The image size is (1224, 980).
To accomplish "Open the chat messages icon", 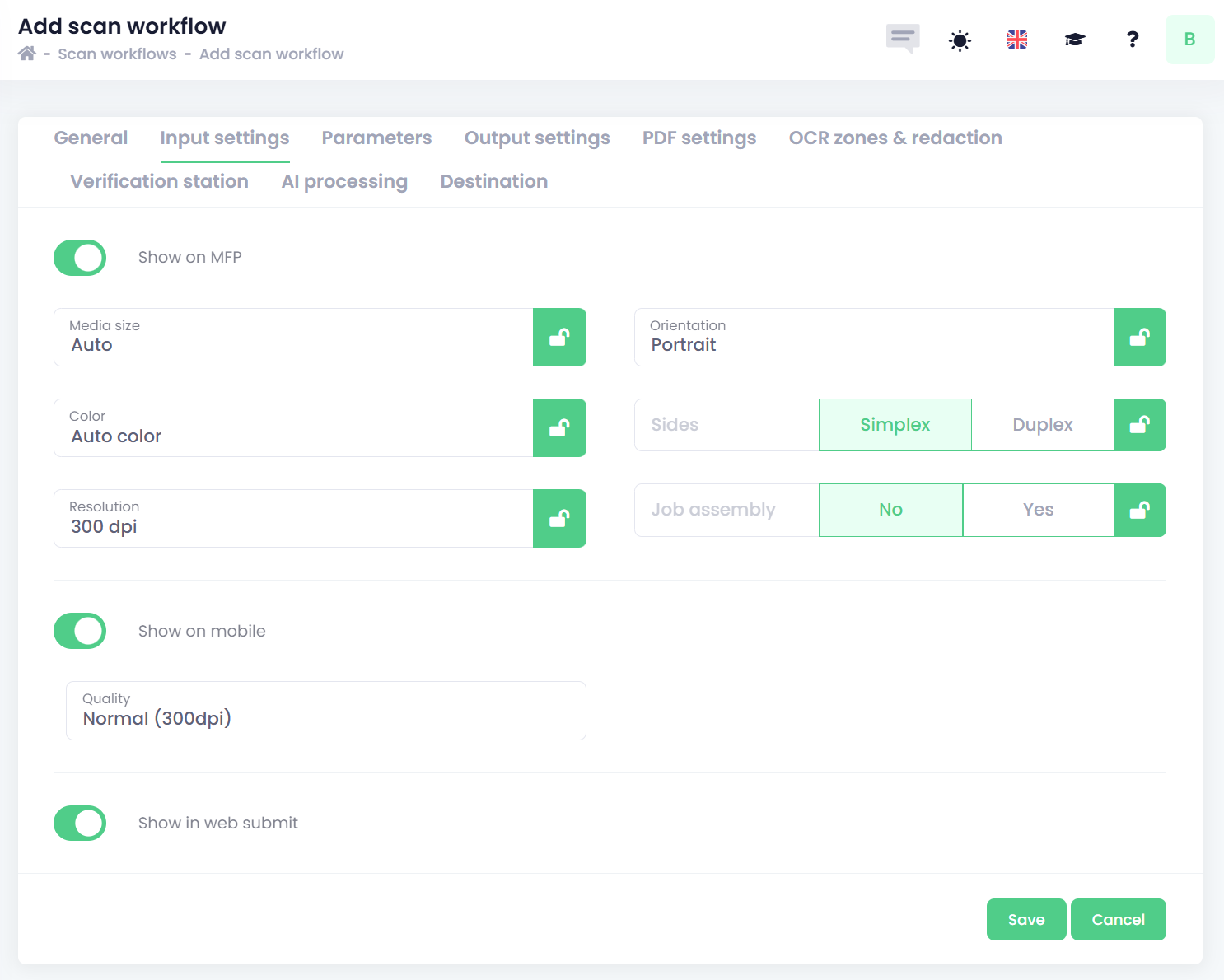I will [x=902, y=39].
